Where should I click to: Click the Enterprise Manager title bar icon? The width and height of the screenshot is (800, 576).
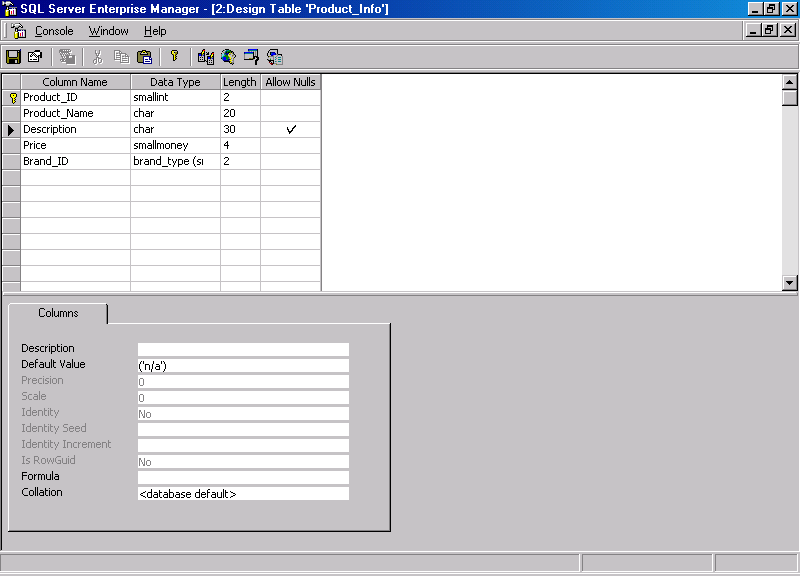click(x=10, y=9)
